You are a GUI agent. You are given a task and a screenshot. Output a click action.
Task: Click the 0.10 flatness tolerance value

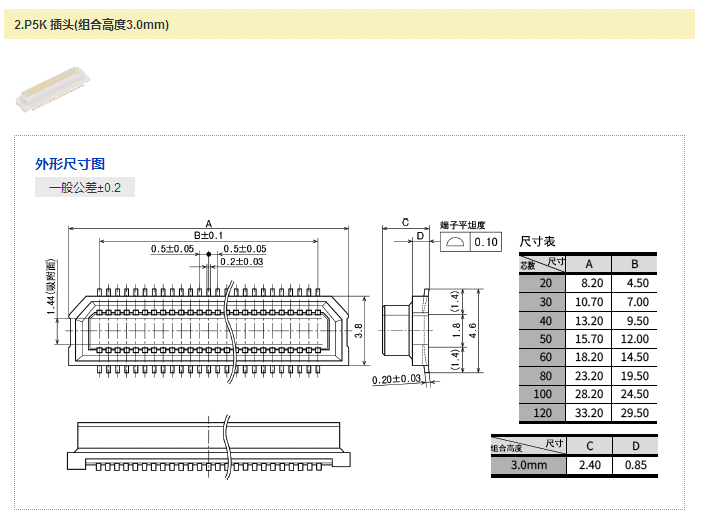click(486, 242)
